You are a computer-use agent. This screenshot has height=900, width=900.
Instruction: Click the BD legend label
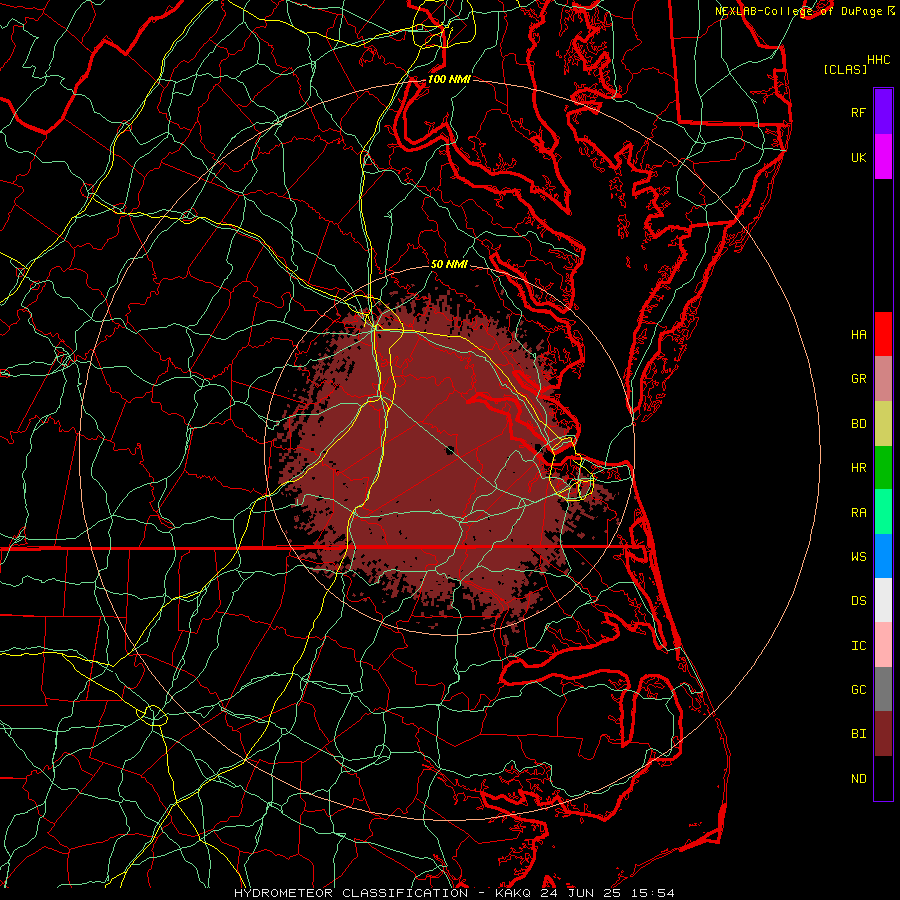pos(858,424)
